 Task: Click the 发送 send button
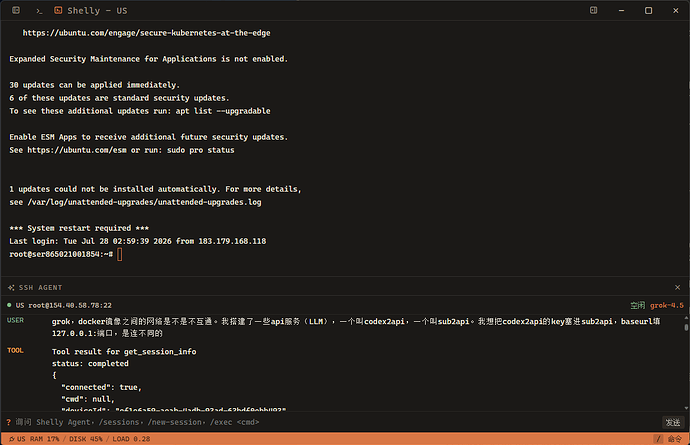coord(673,423)
